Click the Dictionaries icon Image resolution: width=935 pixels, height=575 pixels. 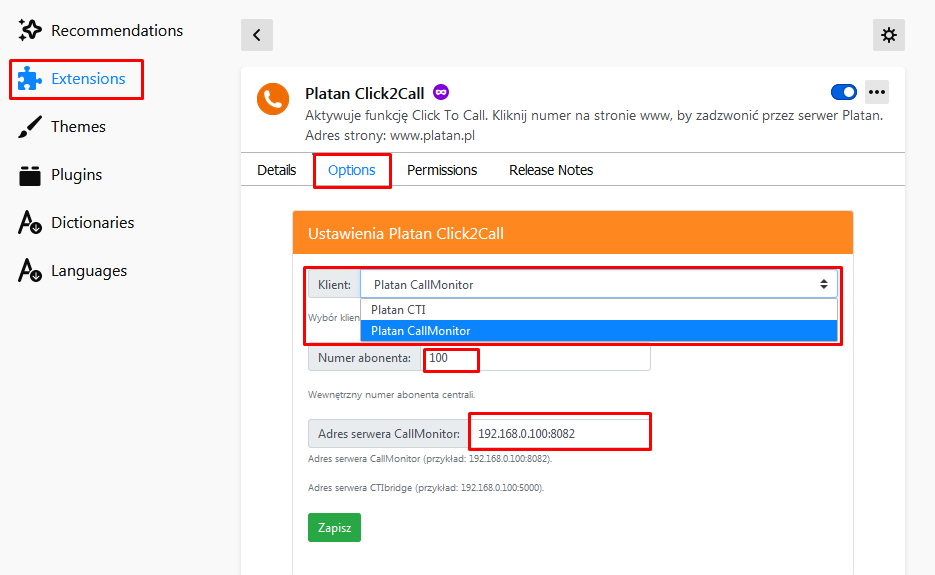pos(30,222)
